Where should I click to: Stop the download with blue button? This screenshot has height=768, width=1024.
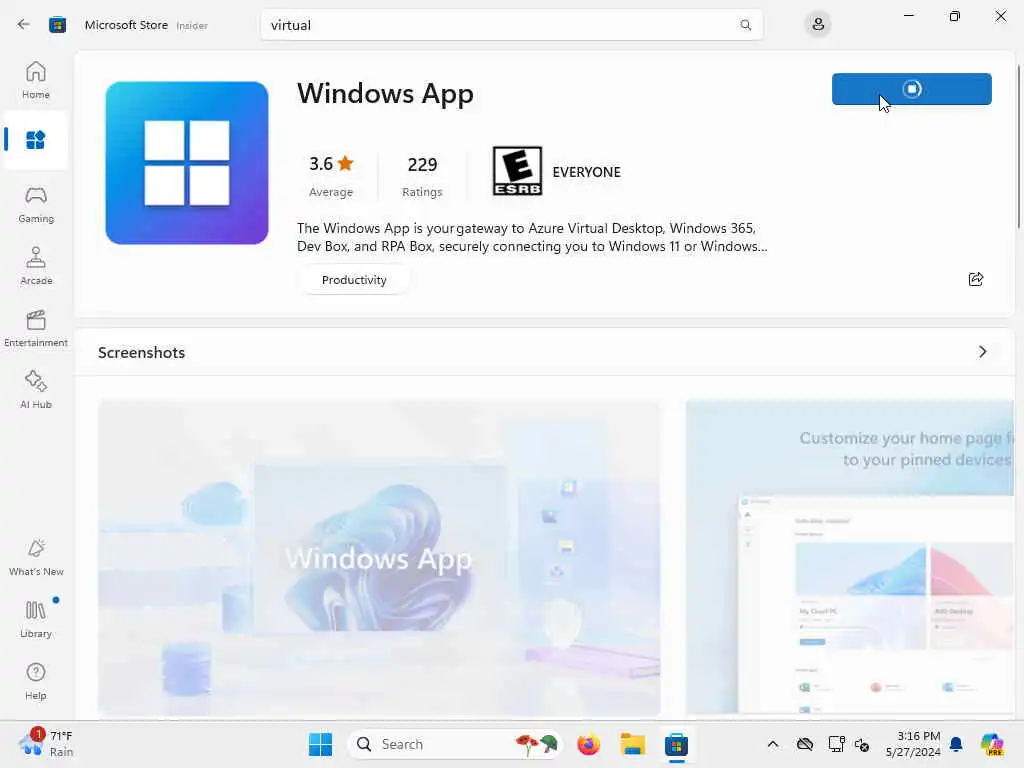(911, 89)
